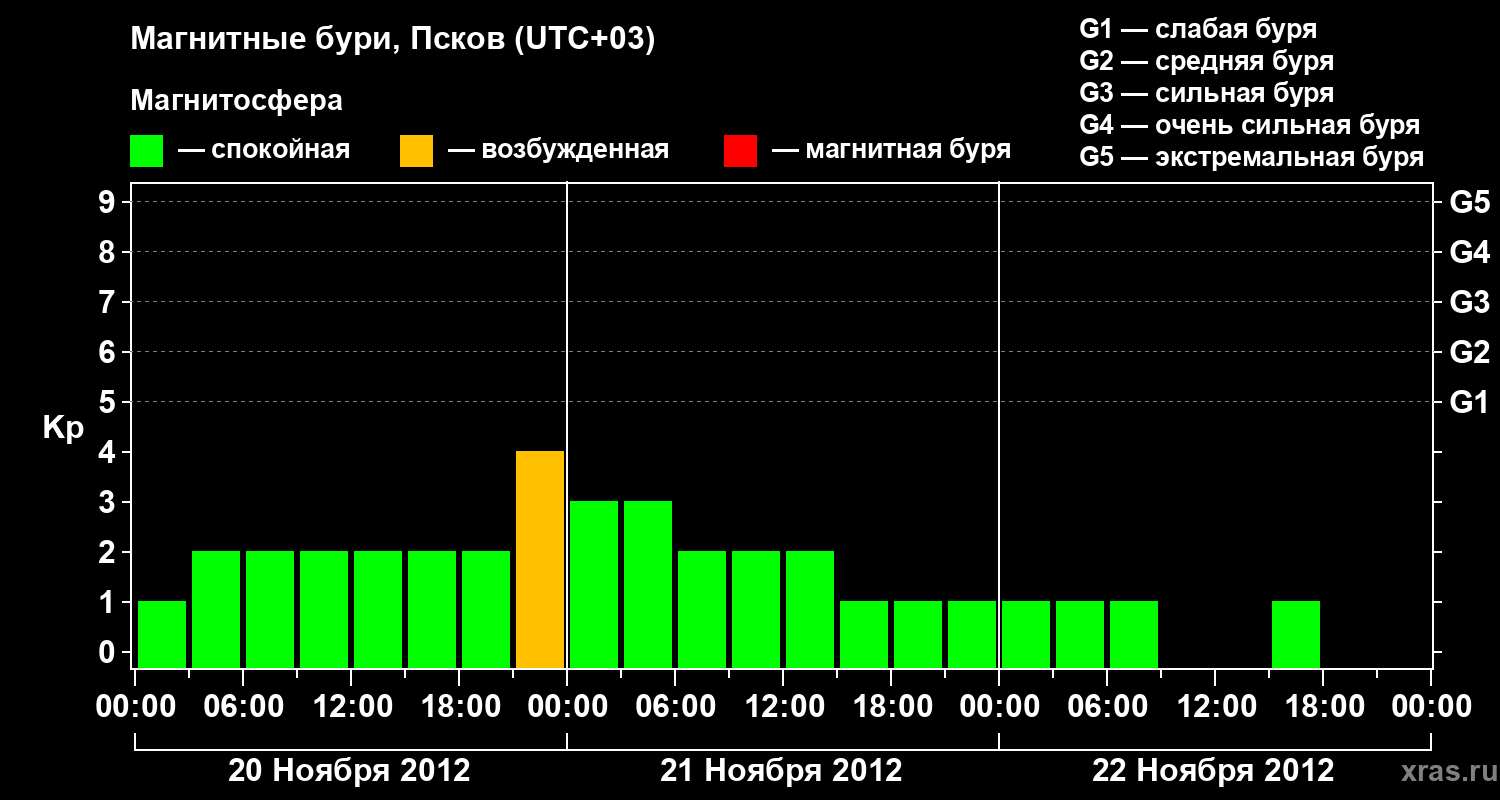Image resolution: width=1500 pixels, height=800 pixels.
Task: Select the 12:00–15:00 Kp 2 bar on 21 Ноября
Action: pos(810,609)
